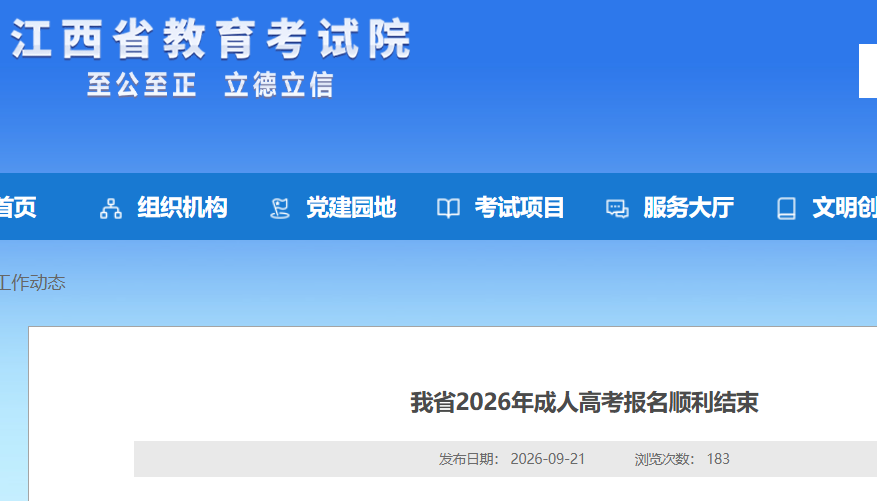Screen dimensions: 877x501
Task: Open the 首页 home menu item
Action: pos(18,207)
